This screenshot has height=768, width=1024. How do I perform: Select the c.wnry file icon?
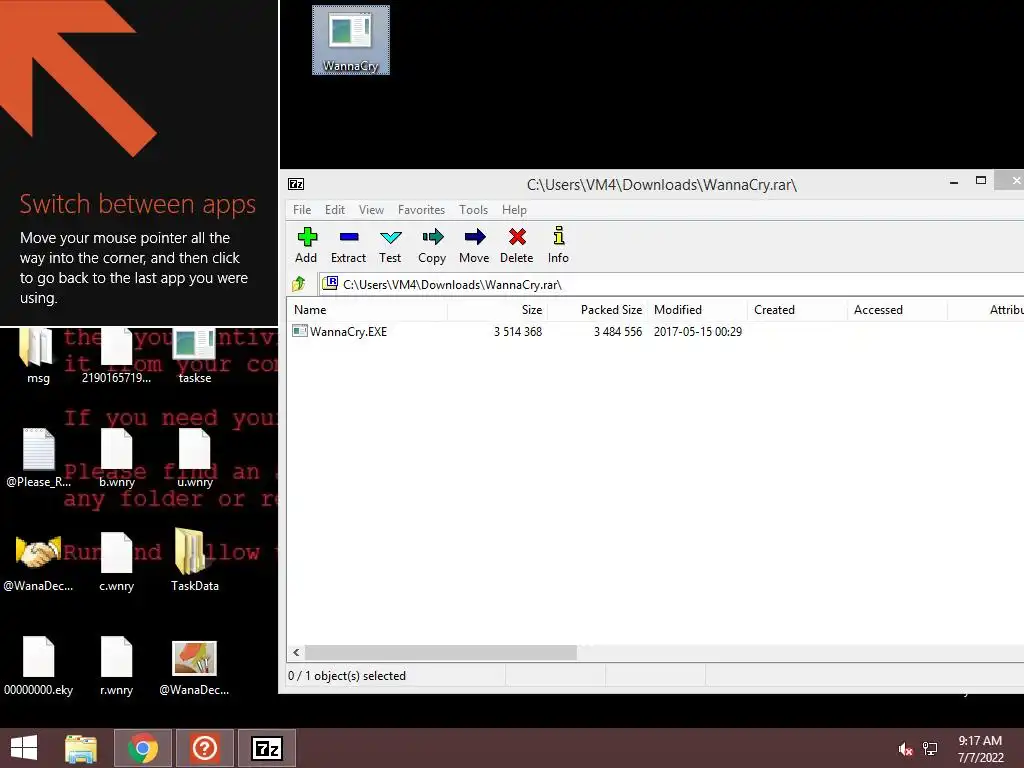tap(116, 562)
